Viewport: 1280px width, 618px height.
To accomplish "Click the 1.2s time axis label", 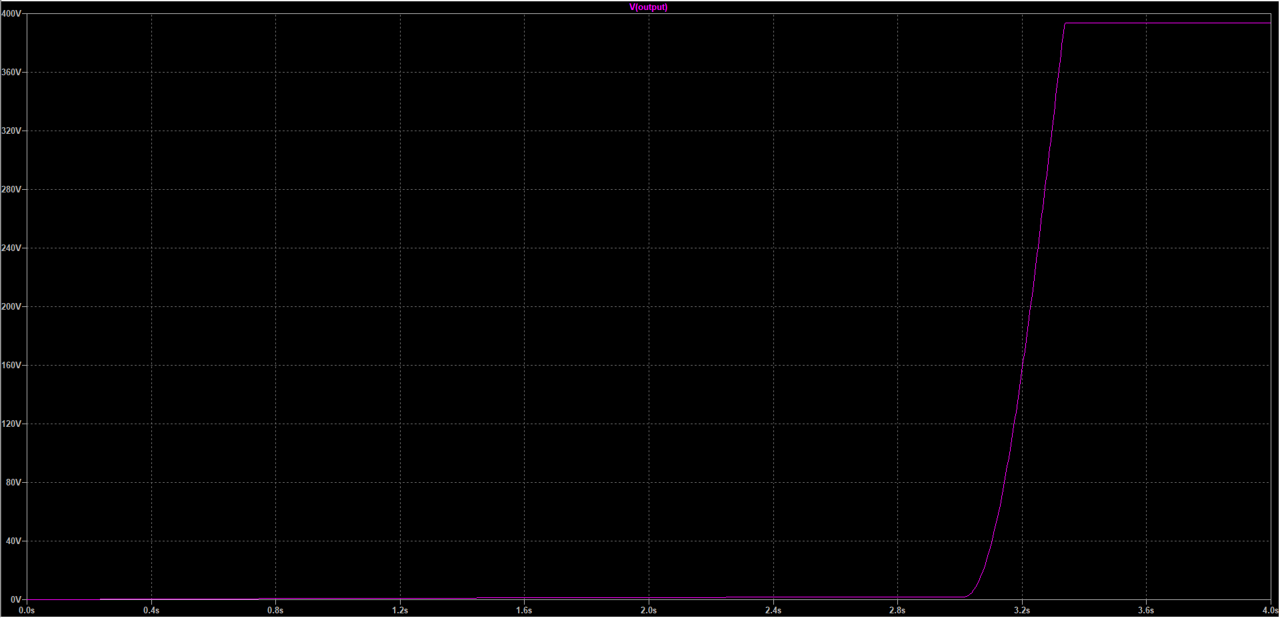I will point(400,610).
